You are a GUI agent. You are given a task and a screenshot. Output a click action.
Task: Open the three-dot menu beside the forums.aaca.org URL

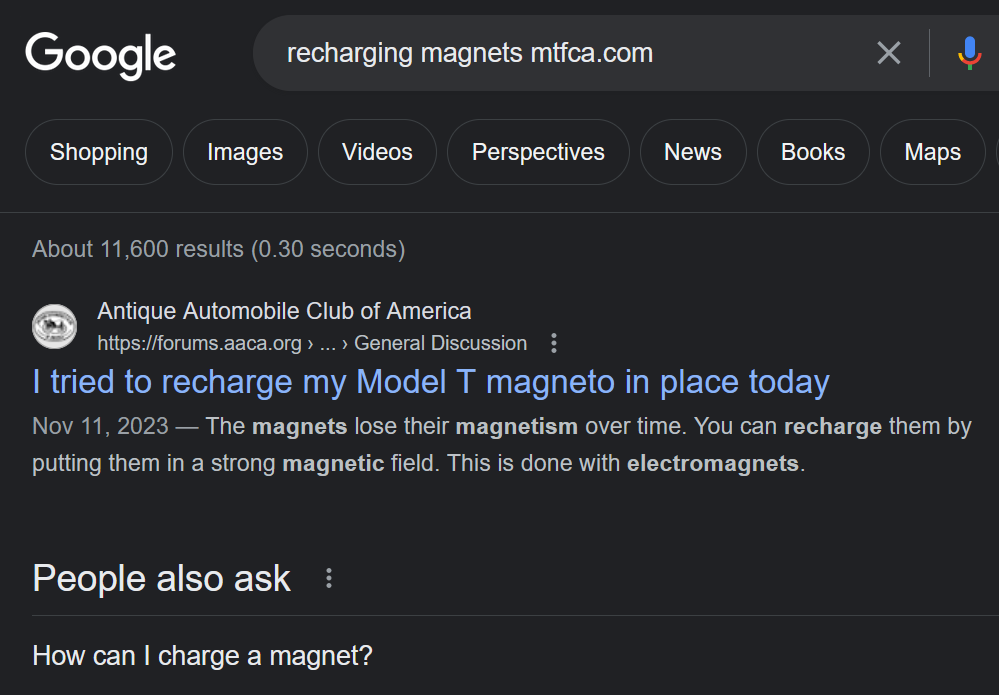coord(554,344)
